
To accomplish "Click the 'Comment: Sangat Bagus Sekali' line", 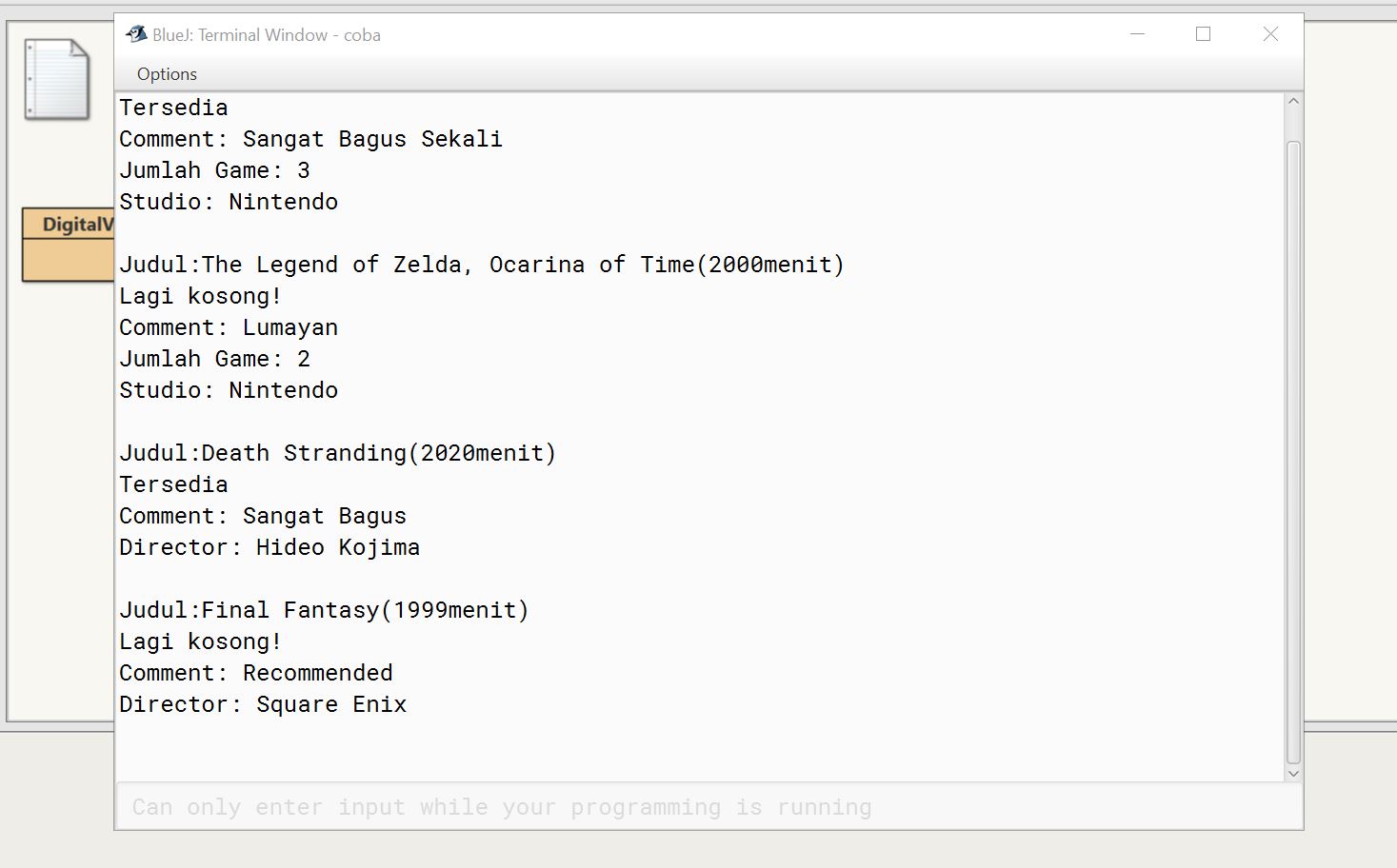I will (x=310, y=139).
